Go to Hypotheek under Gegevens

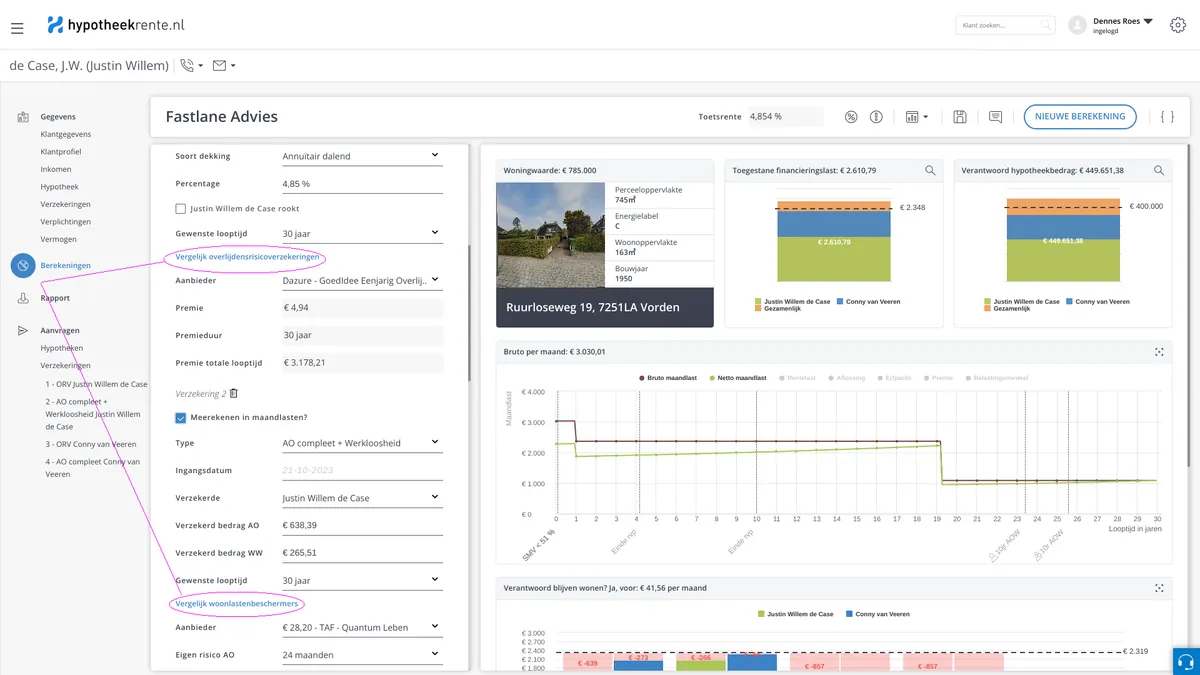coord(60,187)
